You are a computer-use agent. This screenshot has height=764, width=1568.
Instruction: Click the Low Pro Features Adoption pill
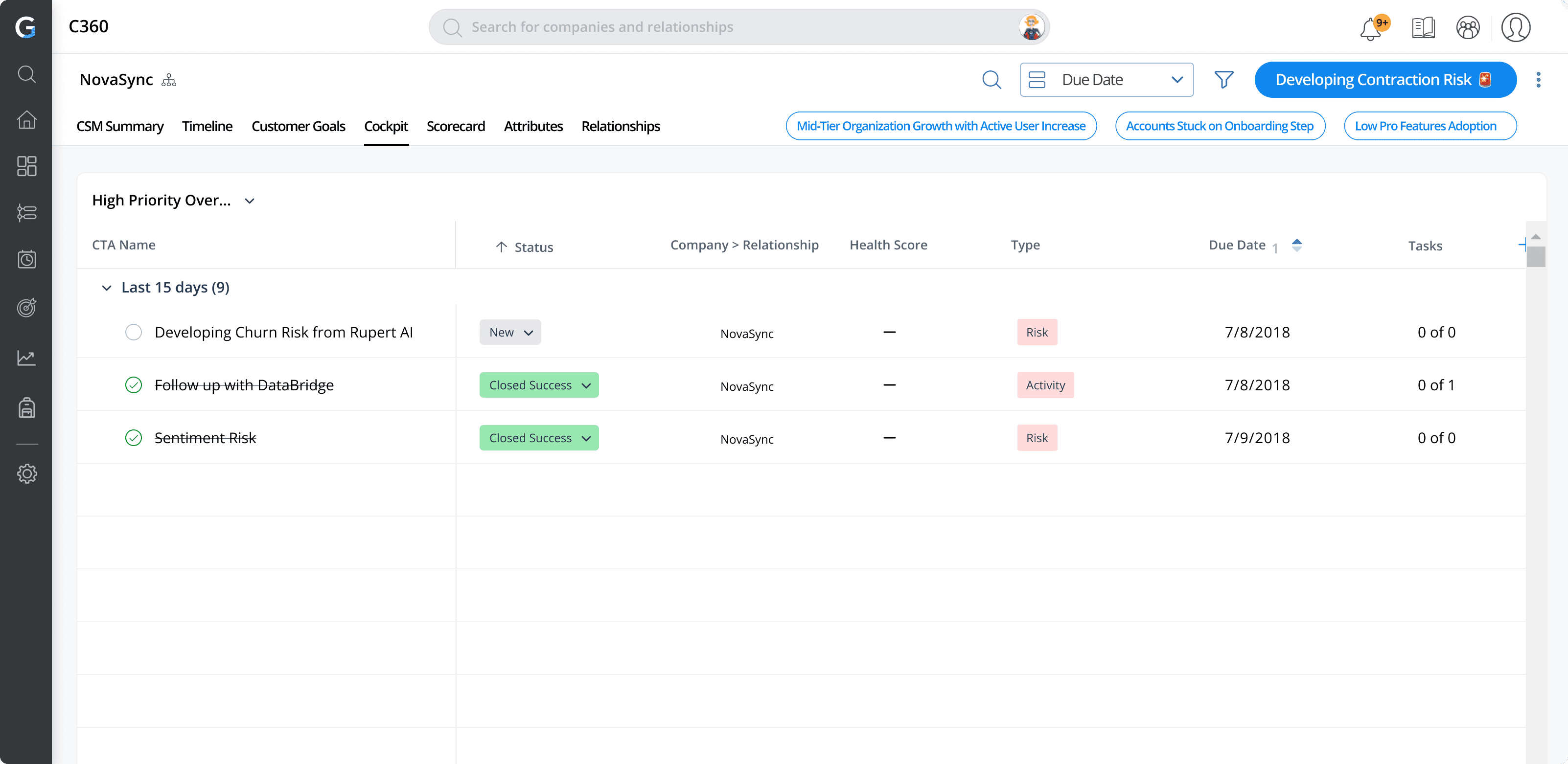(1430, 126)
